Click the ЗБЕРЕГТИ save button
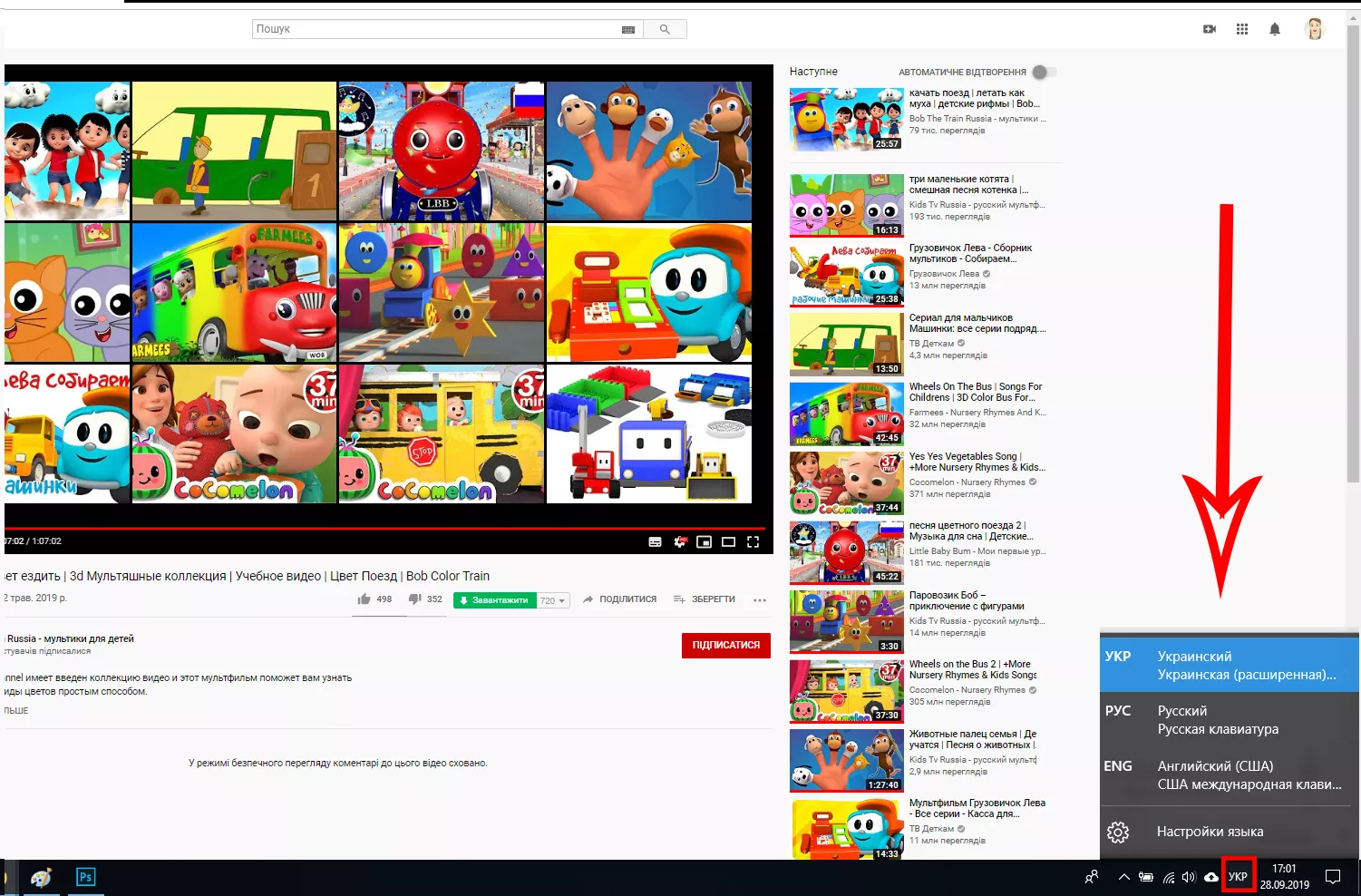 pos(705,599)
